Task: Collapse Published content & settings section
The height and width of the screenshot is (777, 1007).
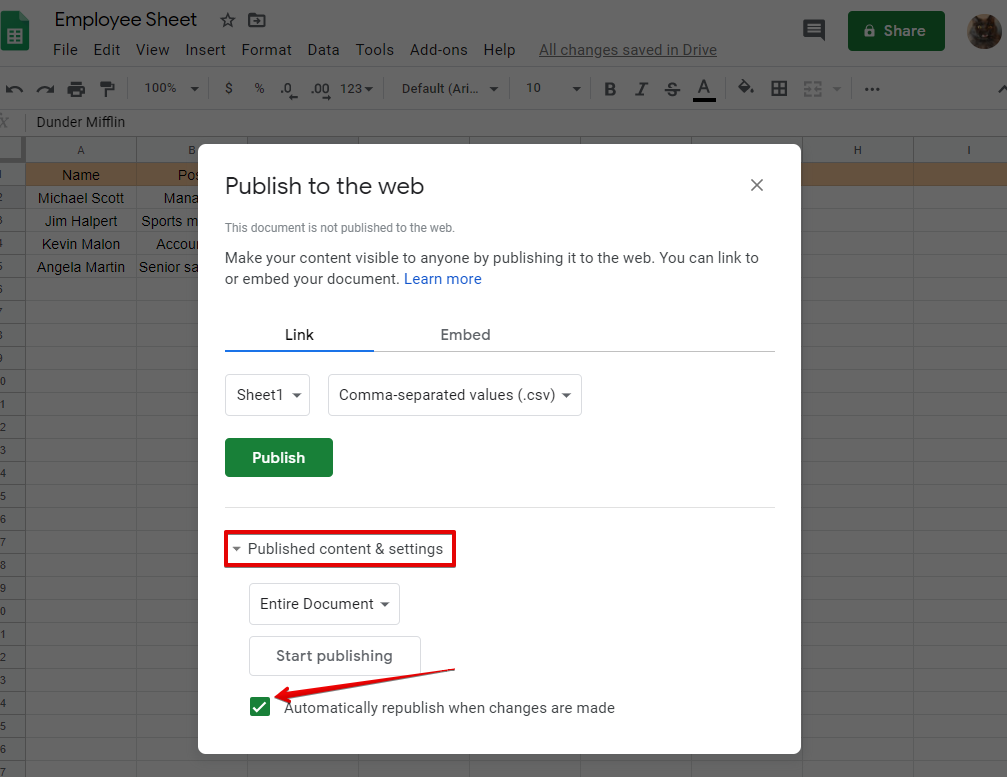Action: tap(339, 549)
